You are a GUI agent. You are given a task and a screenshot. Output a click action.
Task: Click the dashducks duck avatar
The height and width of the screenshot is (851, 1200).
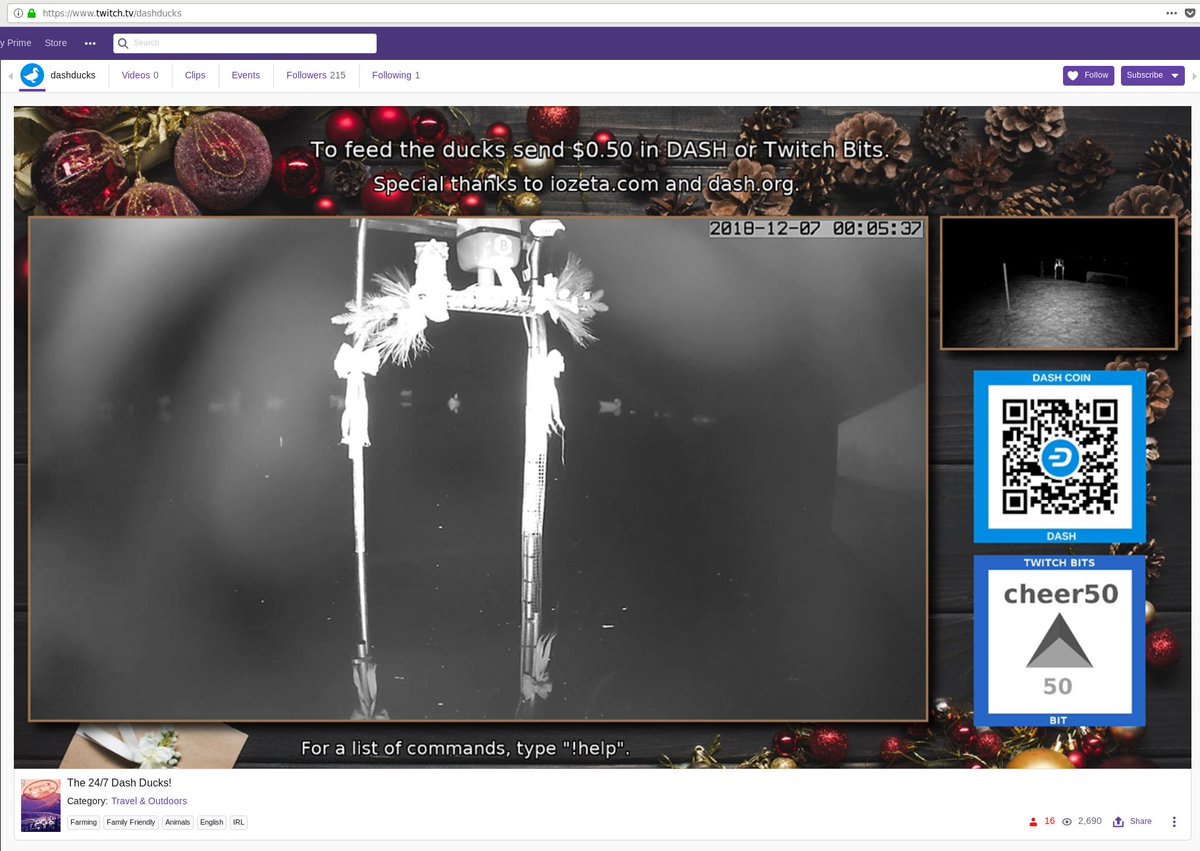pyautogui.click(x=32, y=75)
